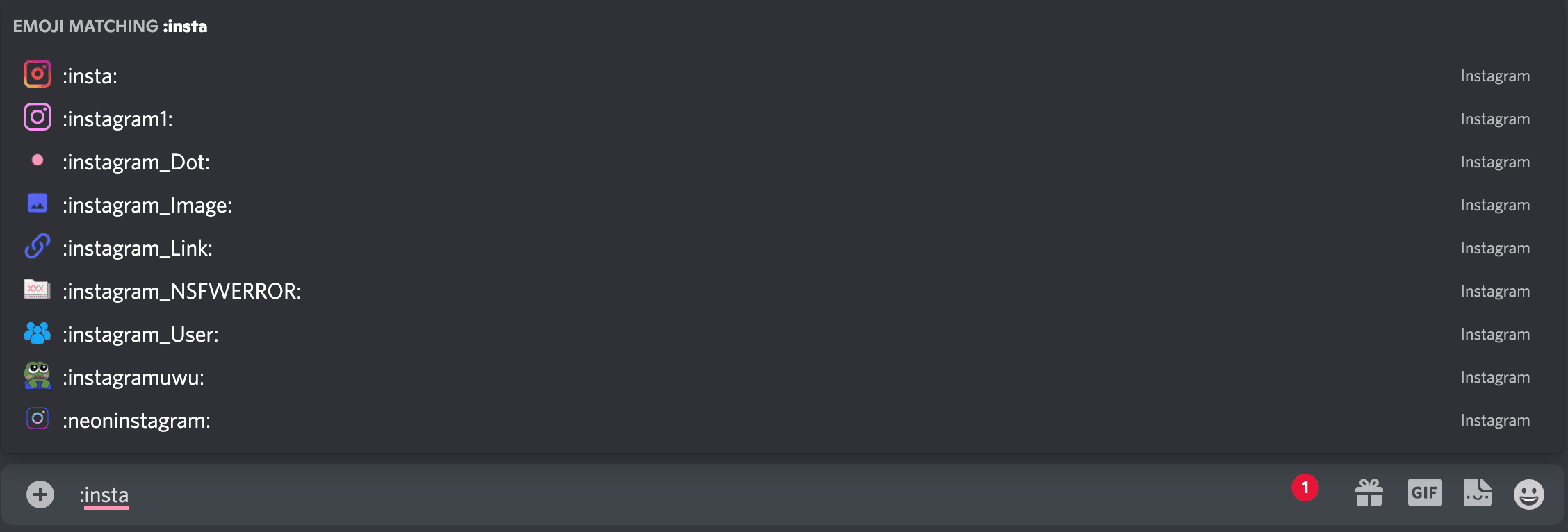Select the :instagramuwu: frog emoji

[x=38, y=376]
